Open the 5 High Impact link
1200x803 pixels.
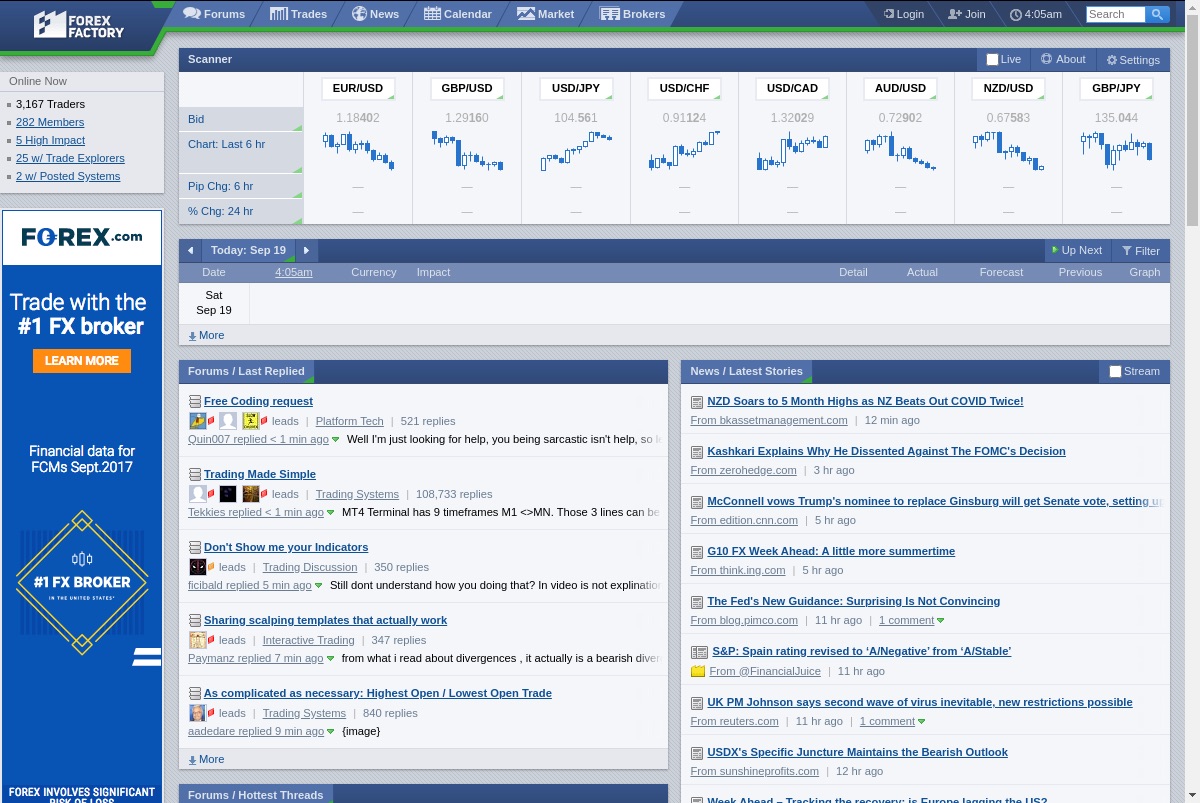pyautogui.click(x=50, y=140)
